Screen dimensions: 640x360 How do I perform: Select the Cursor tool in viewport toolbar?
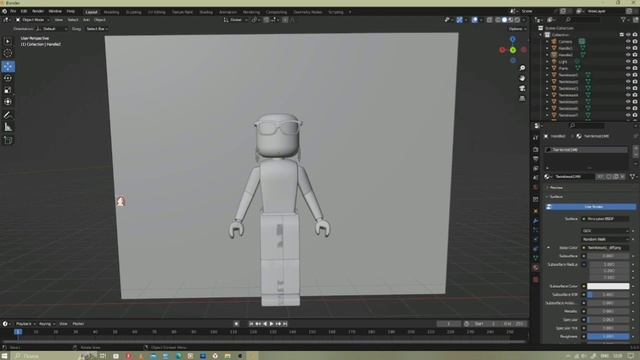pos(8,53)
